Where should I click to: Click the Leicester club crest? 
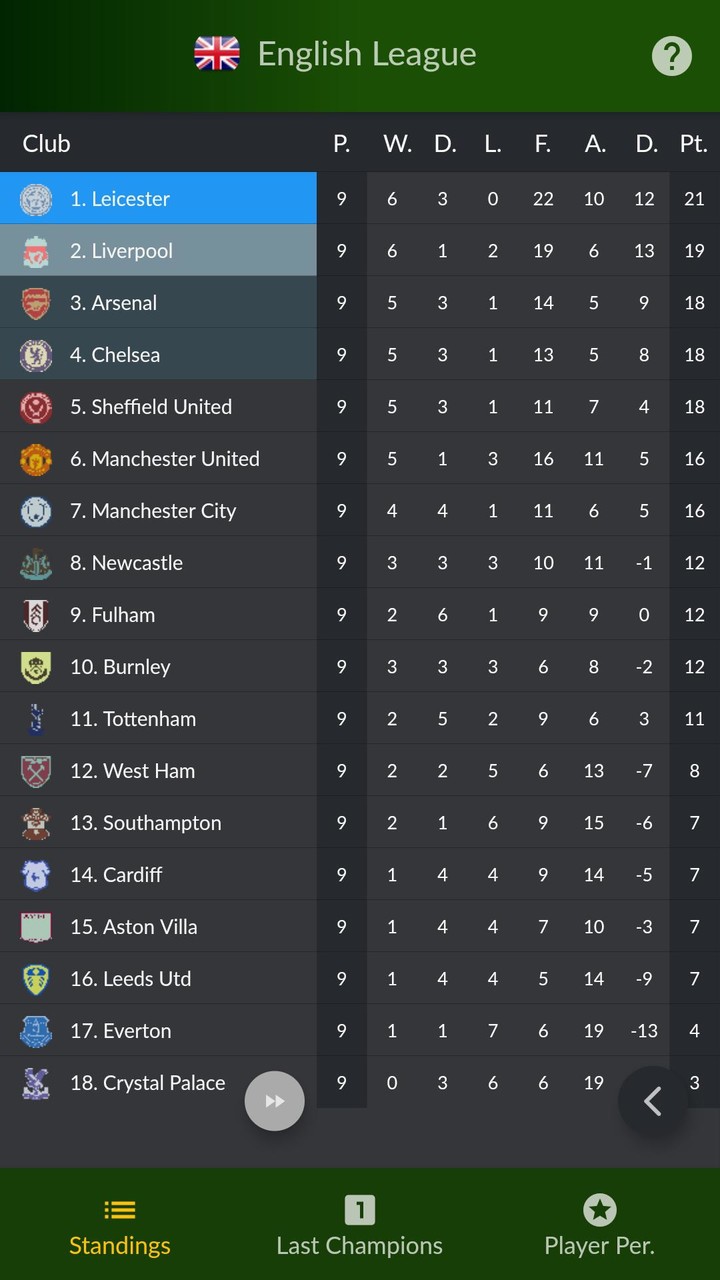[36, 199]
